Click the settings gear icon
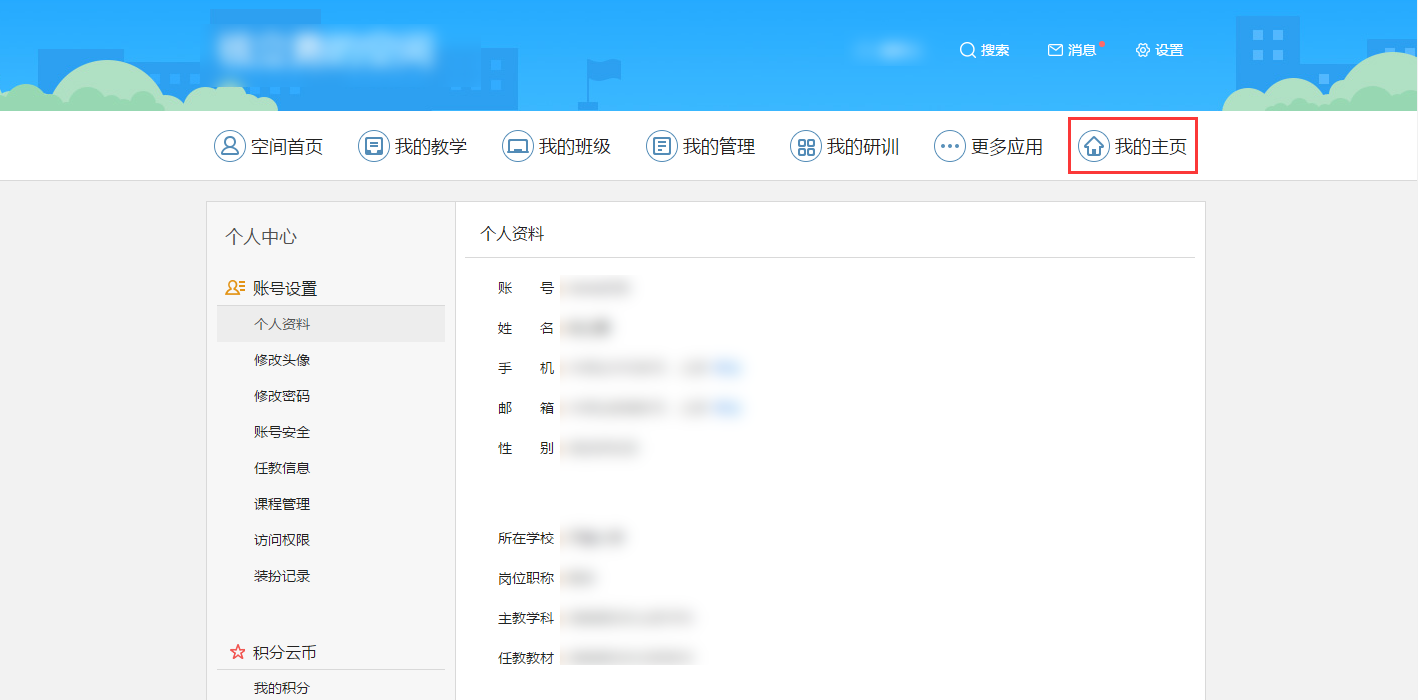 tap(1143, 50)
